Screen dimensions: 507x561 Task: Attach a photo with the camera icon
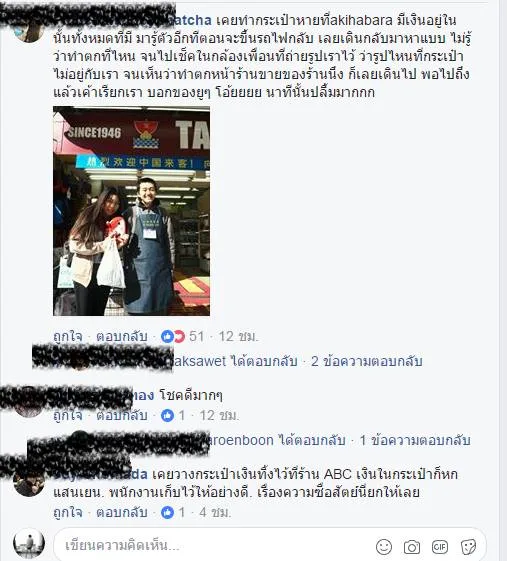point(412,547)
